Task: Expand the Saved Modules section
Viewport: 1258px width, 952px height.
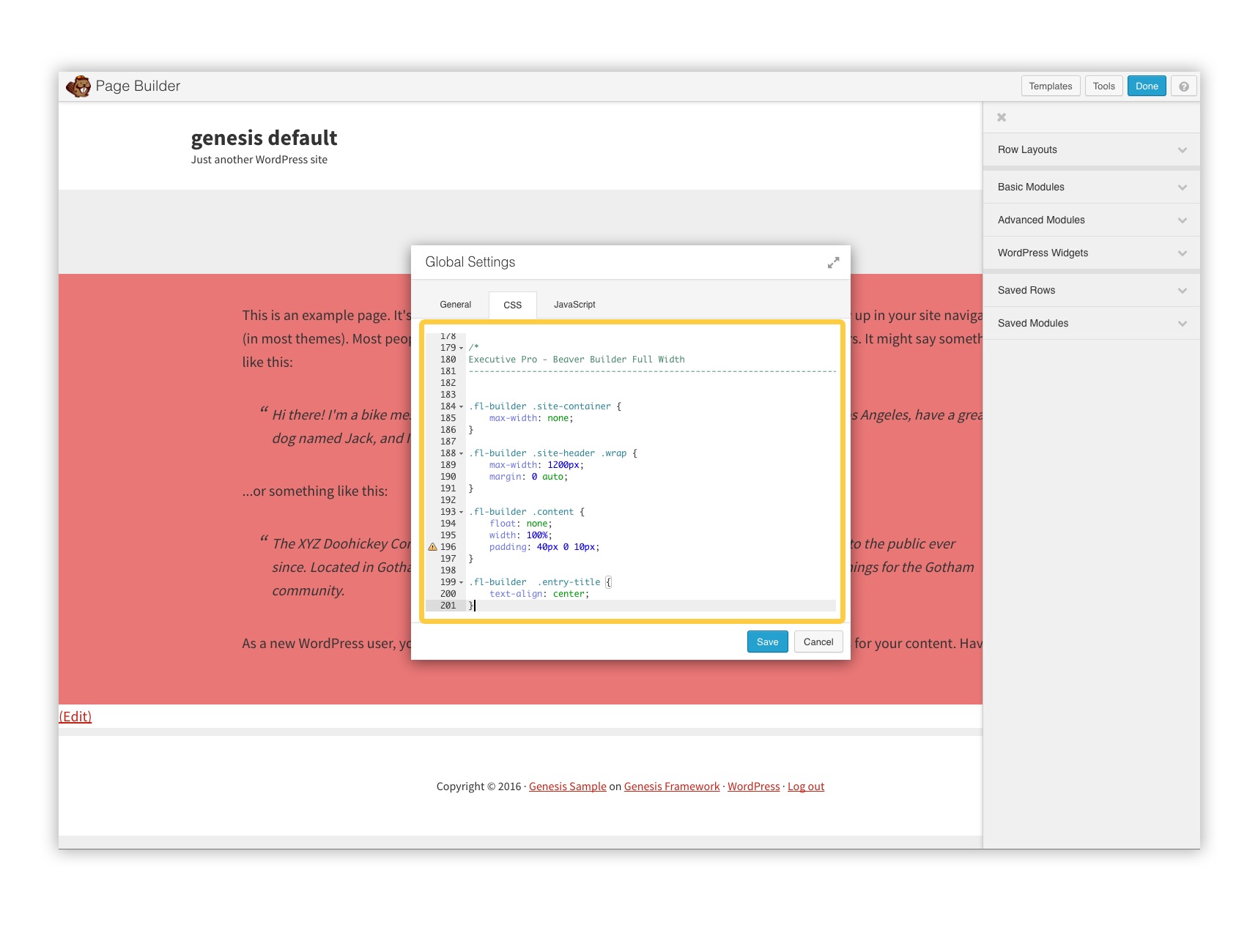Action: [1091, 323]
